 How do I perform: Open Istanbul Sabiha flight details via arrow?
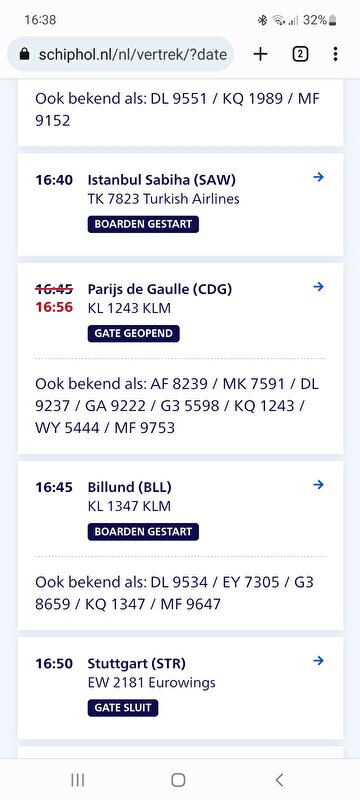click(319, 178)
